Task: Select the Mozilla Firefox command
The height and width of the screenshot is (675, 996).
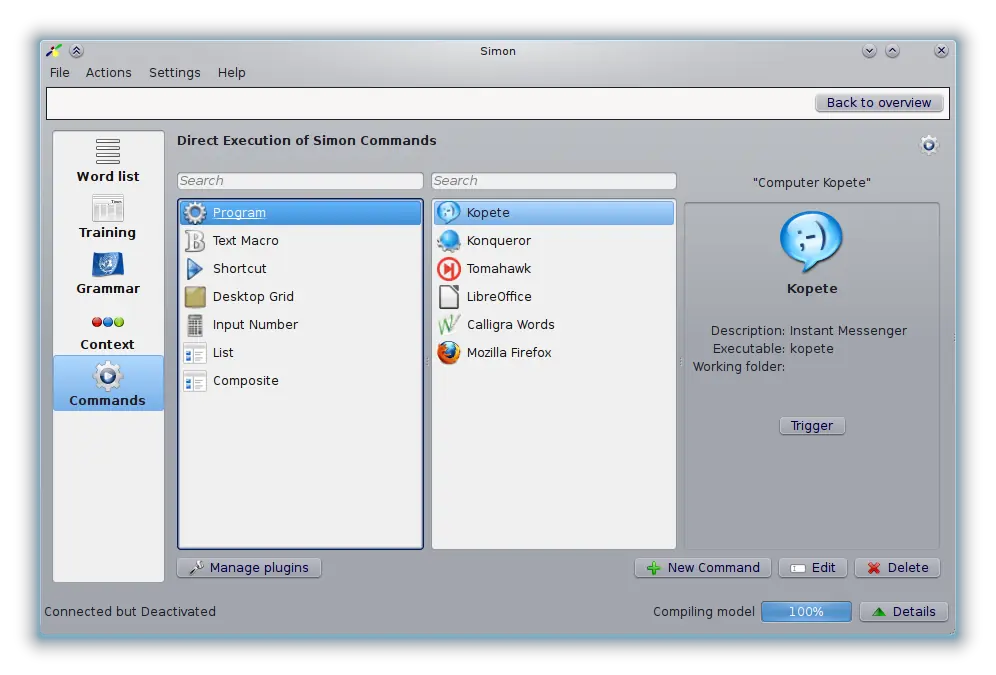Action: [554, 352]
